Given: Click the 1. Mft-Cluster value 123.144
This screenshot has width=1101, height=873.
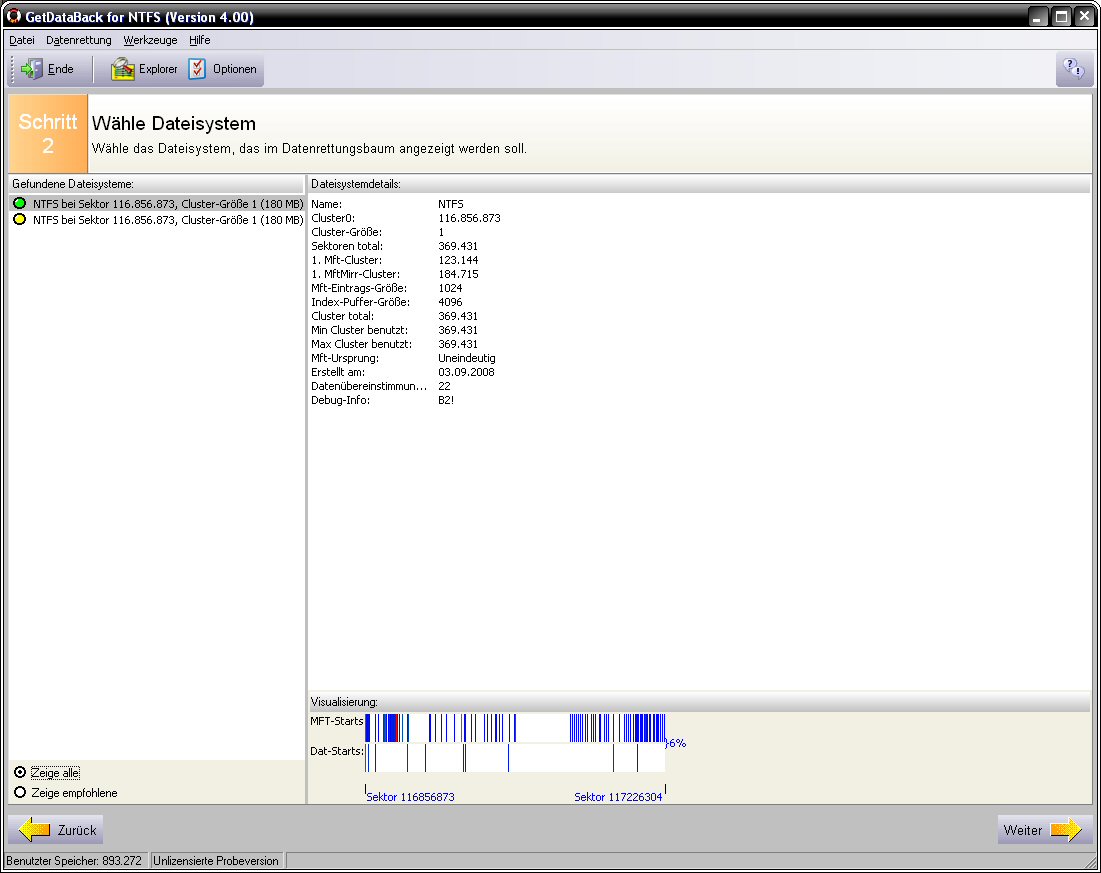Looking at the screenshot, I should (x=458, y=260).
